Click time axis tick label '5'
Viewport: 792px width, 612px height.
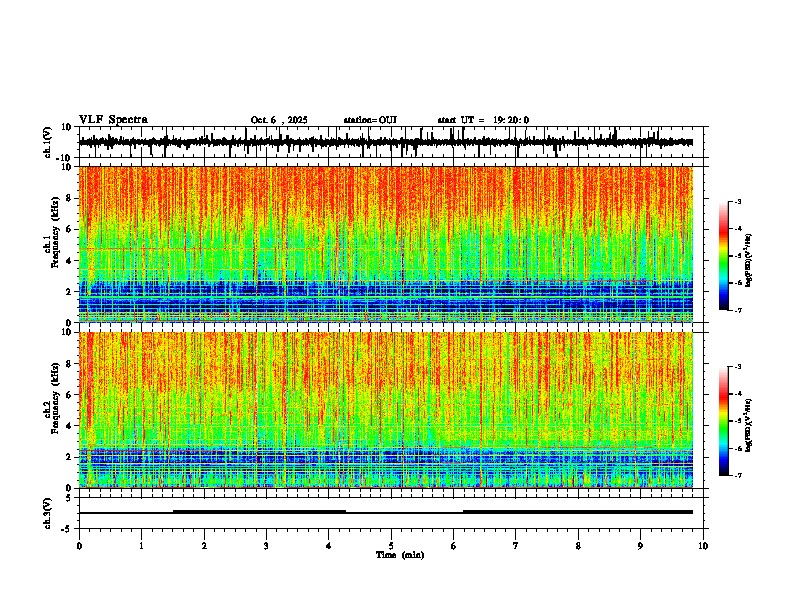[391, 546]
